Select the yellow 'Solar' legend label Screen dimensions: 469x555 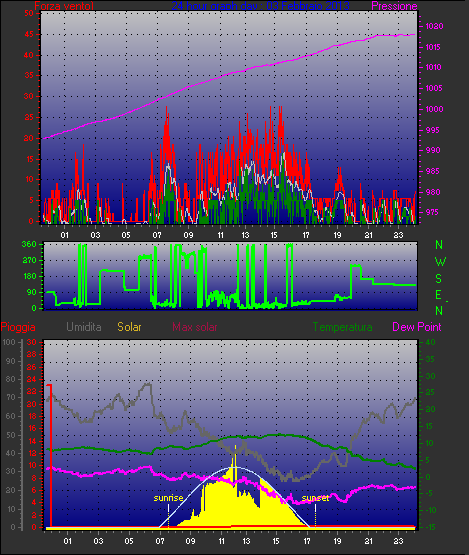pyautogui.click(x=129, y=327)
